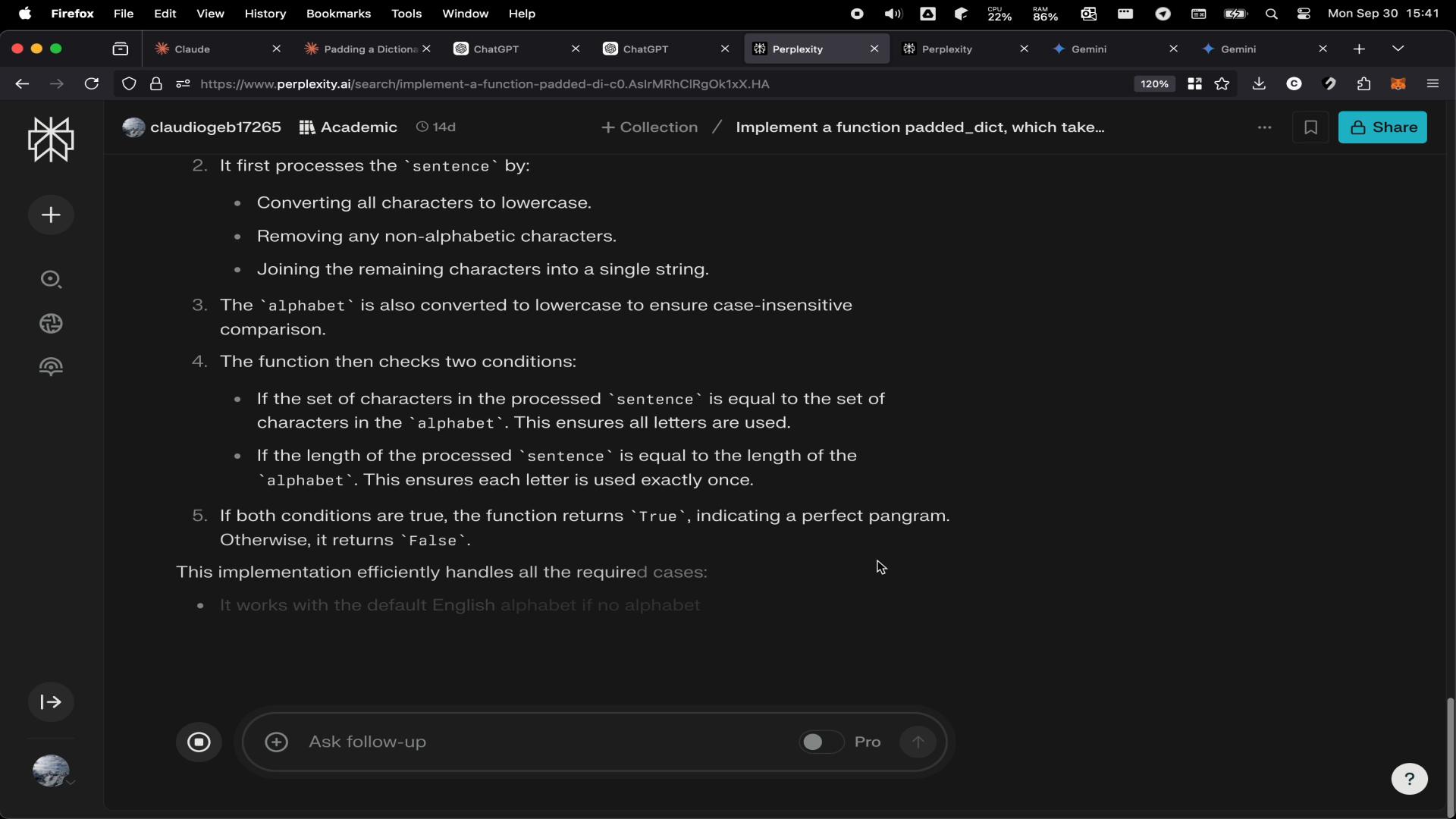Viewport: 1456px width, 819px height.
Task: Bookmark this thread
Action: coord(1310,127)
